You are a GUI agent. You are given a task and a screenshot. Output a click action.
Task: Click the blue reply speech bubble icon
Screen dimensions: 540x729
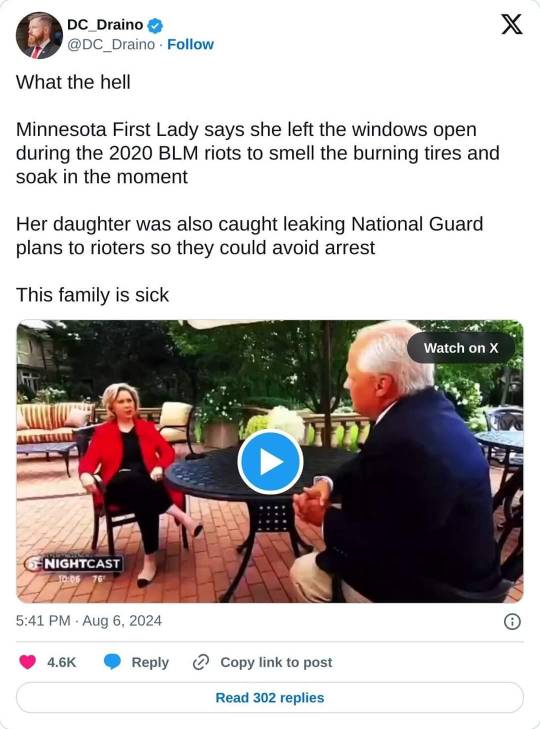[112, 662]
